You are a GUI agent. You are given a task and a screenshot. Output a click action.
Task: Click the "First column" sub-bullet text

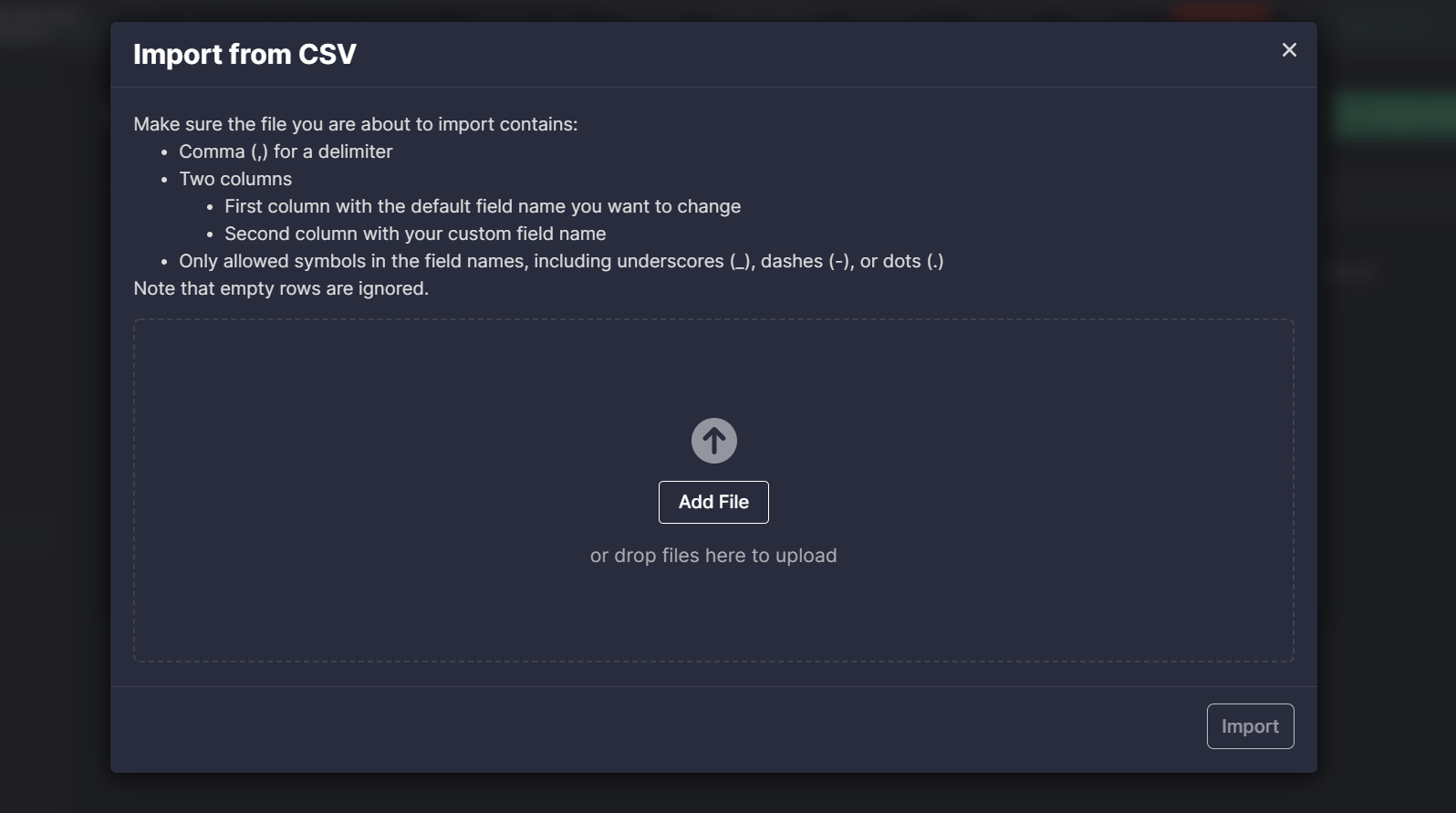(483, 206)
